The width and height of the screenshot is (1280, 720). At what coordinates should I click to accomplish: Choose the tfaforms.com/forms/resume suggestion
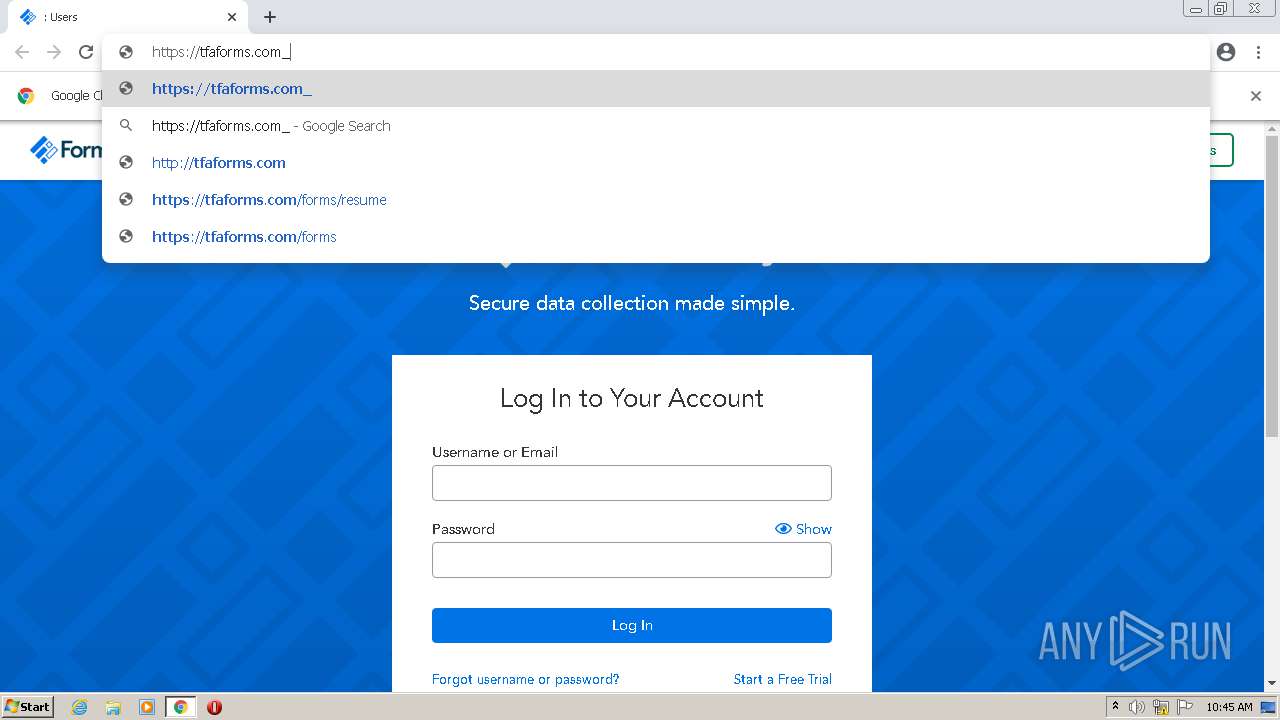pos(656,200)
